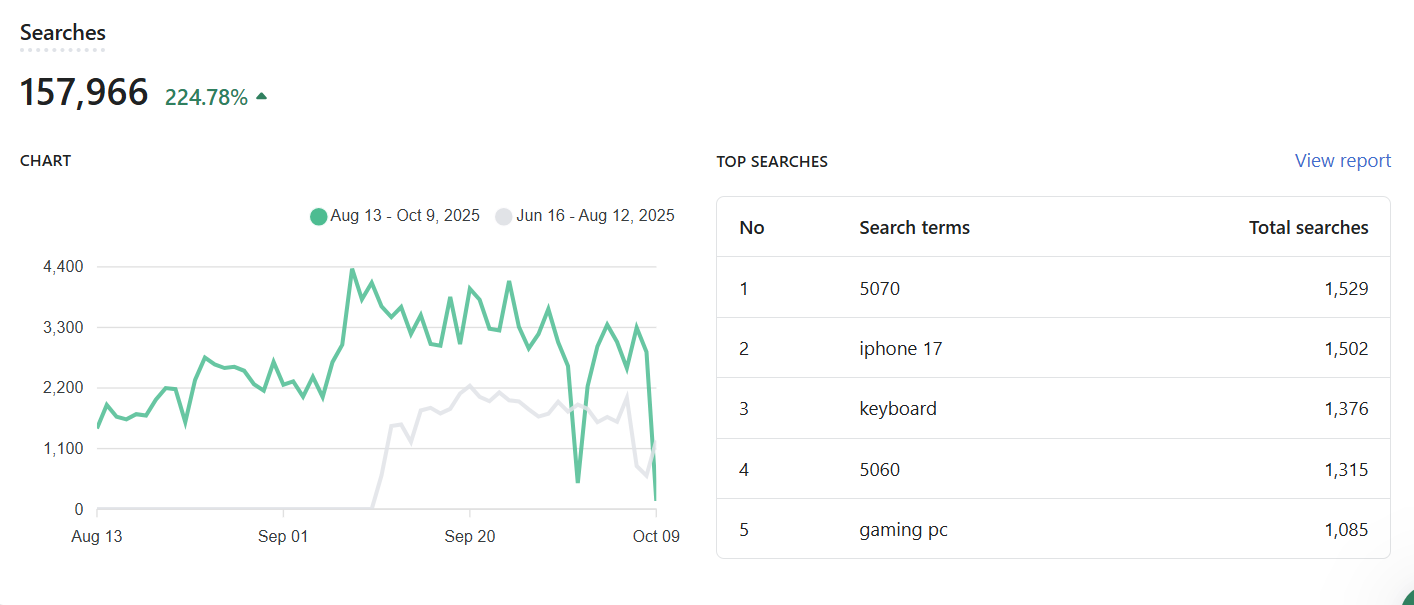Viewport: 1414px width, 605px height.
Task: Click the 4,400 label on the y-axis
Action: tap(63, 267)
